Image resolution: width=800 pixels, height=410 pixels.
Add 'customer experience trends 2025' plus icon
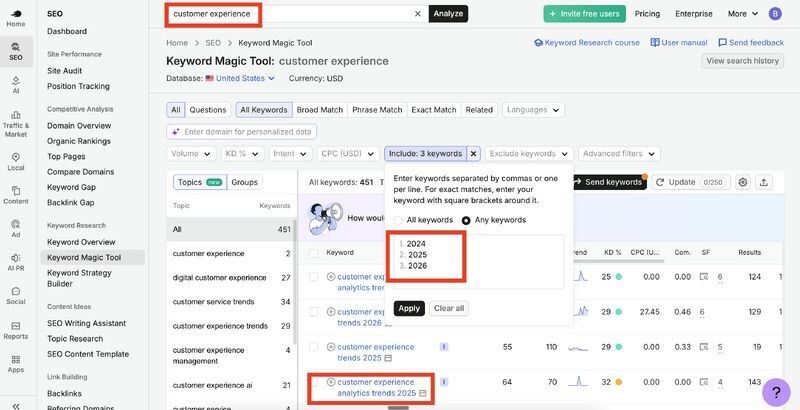(x=331, y=347)
